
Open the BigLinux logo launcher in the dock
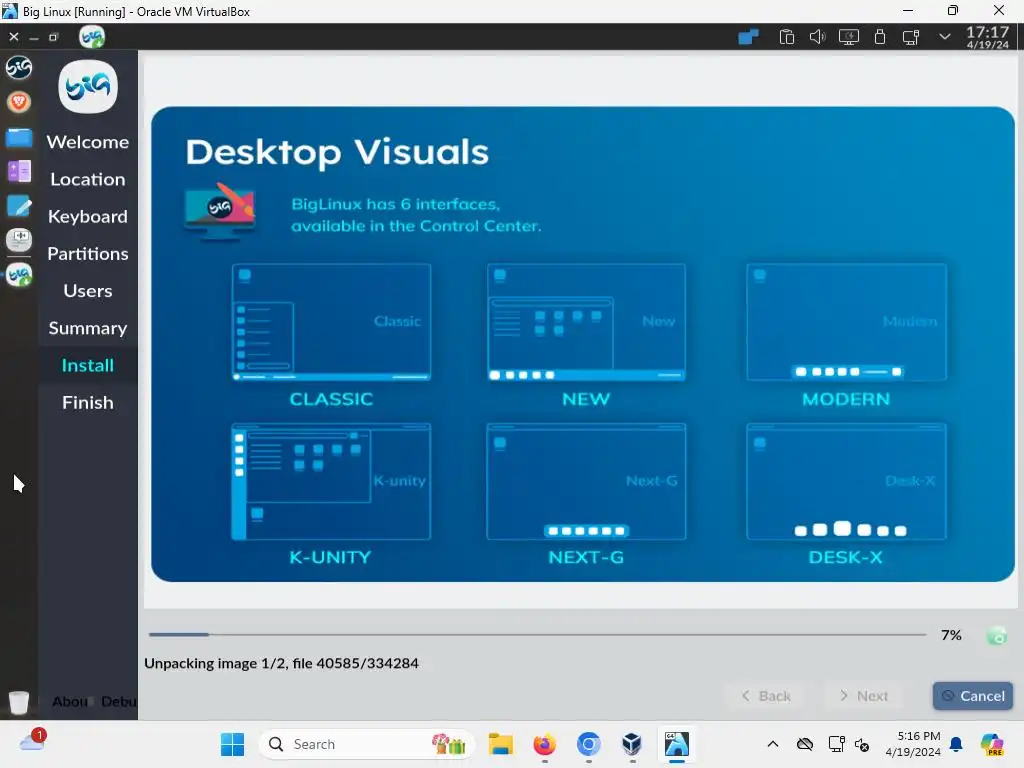[18, 67]
